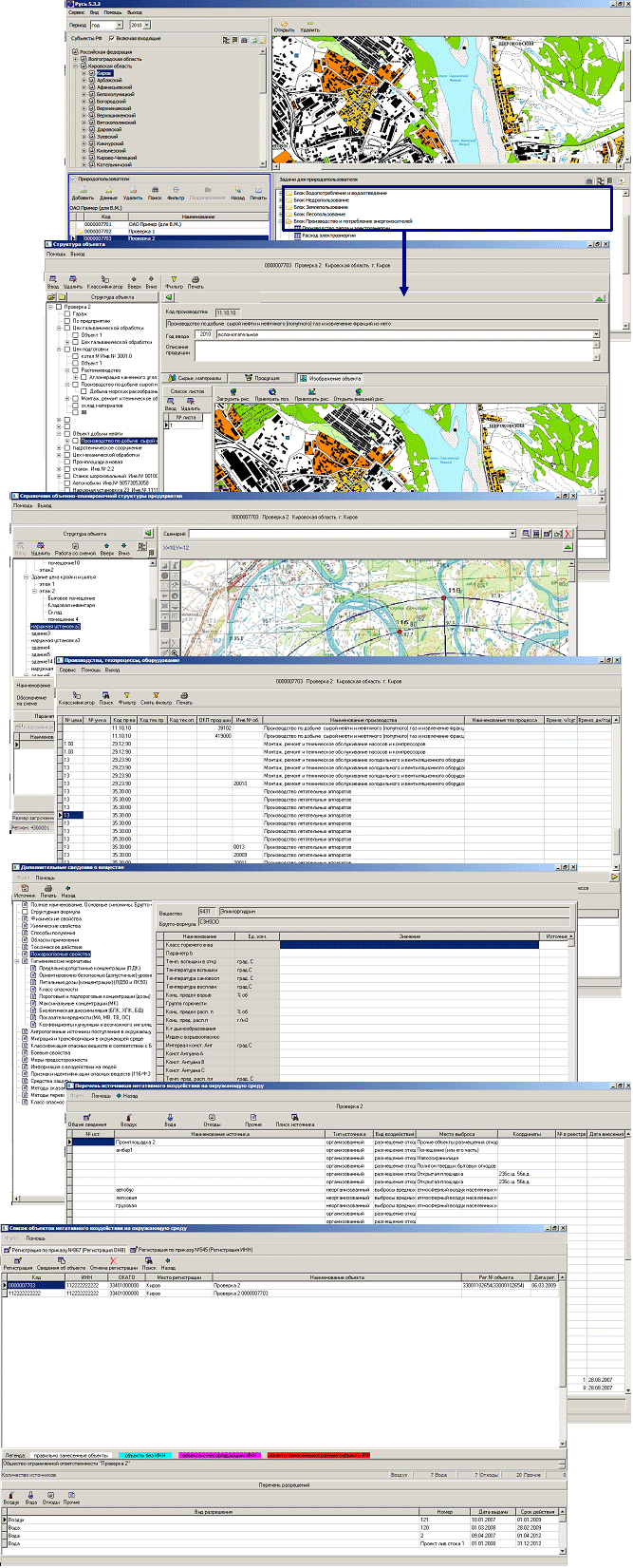Expand the 'Кировская область' tree node
The width and height of the screenshot is (633, 1568).
coord(76,66)
